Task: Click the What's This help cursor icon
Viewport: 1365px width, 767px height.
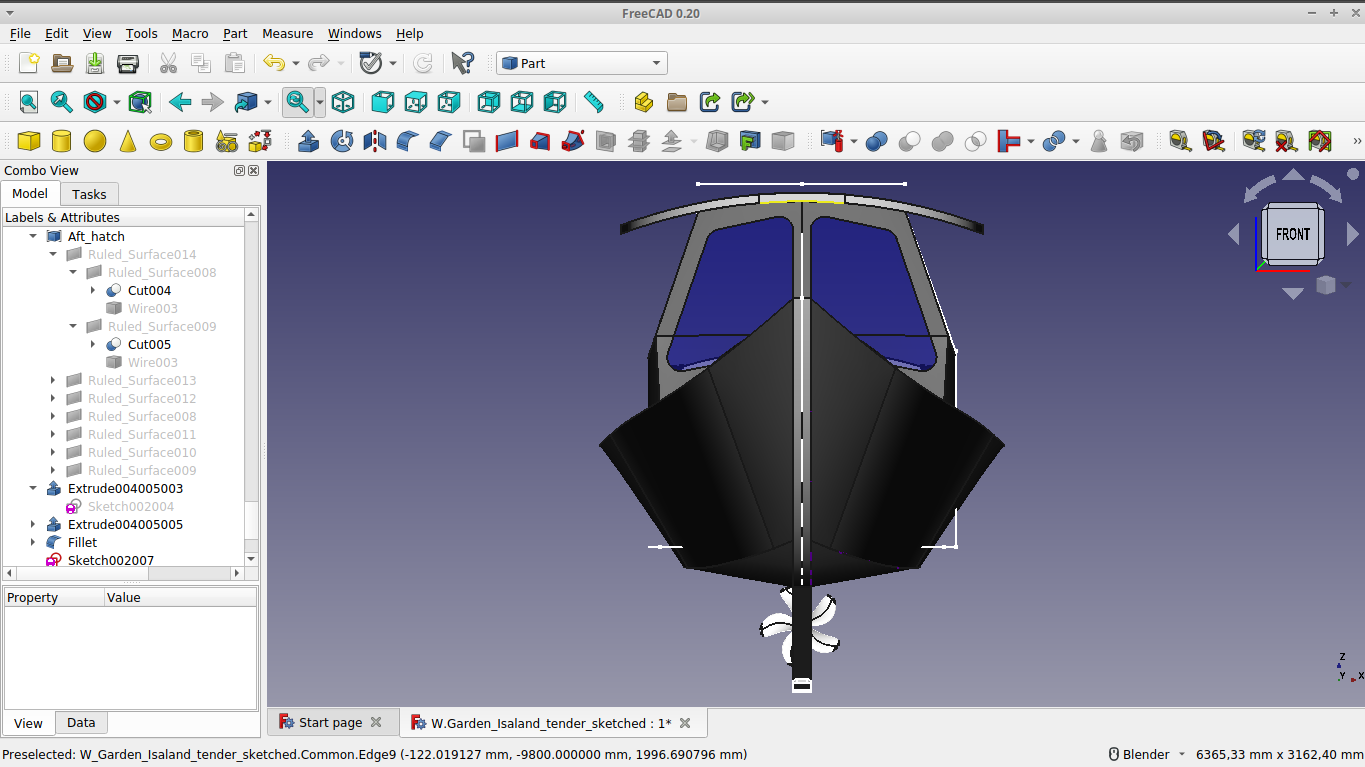Action: point(462,63)
